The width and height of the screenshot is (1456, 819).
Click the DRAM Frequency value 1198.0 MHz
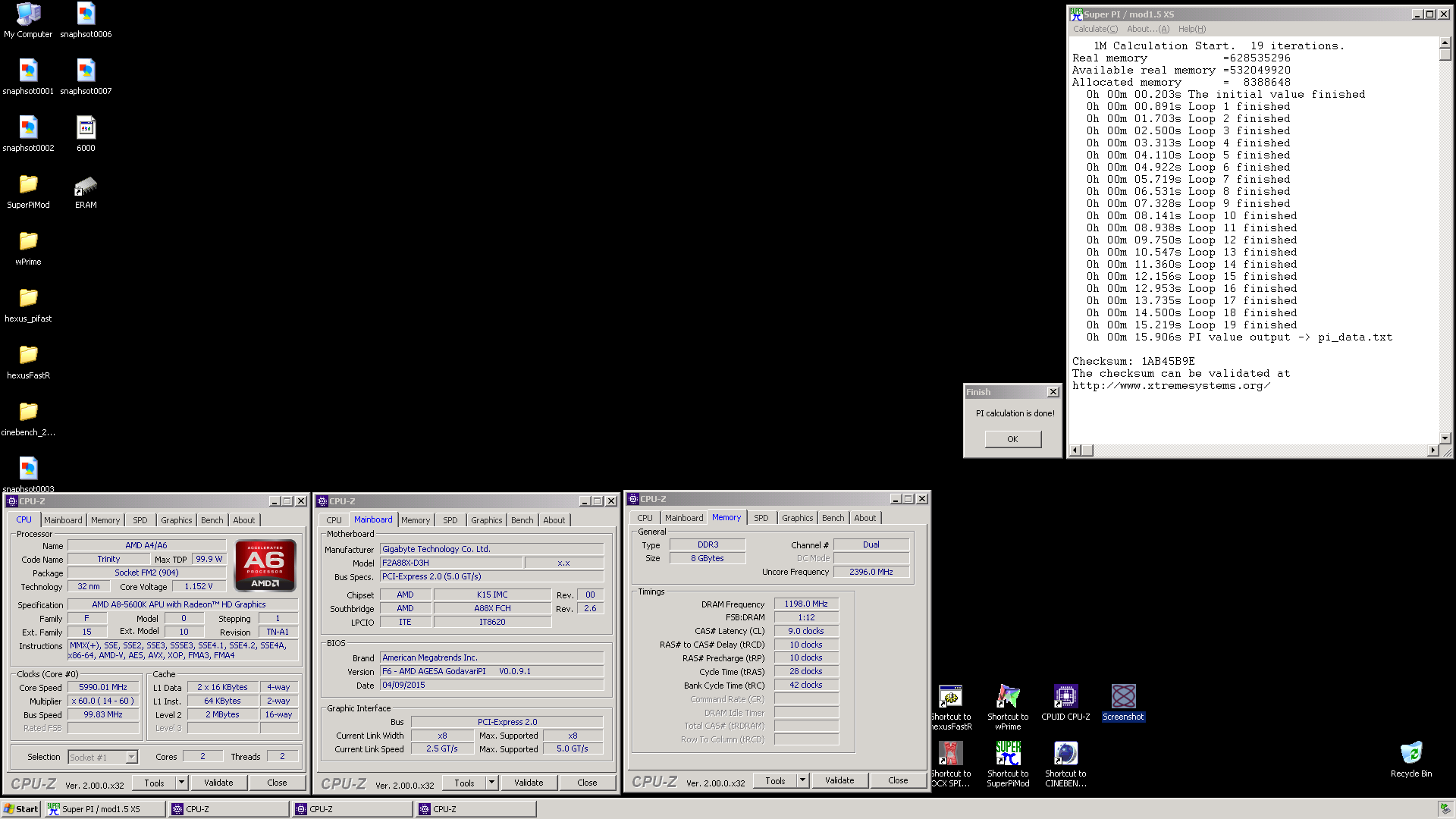[x=806, y=604]
